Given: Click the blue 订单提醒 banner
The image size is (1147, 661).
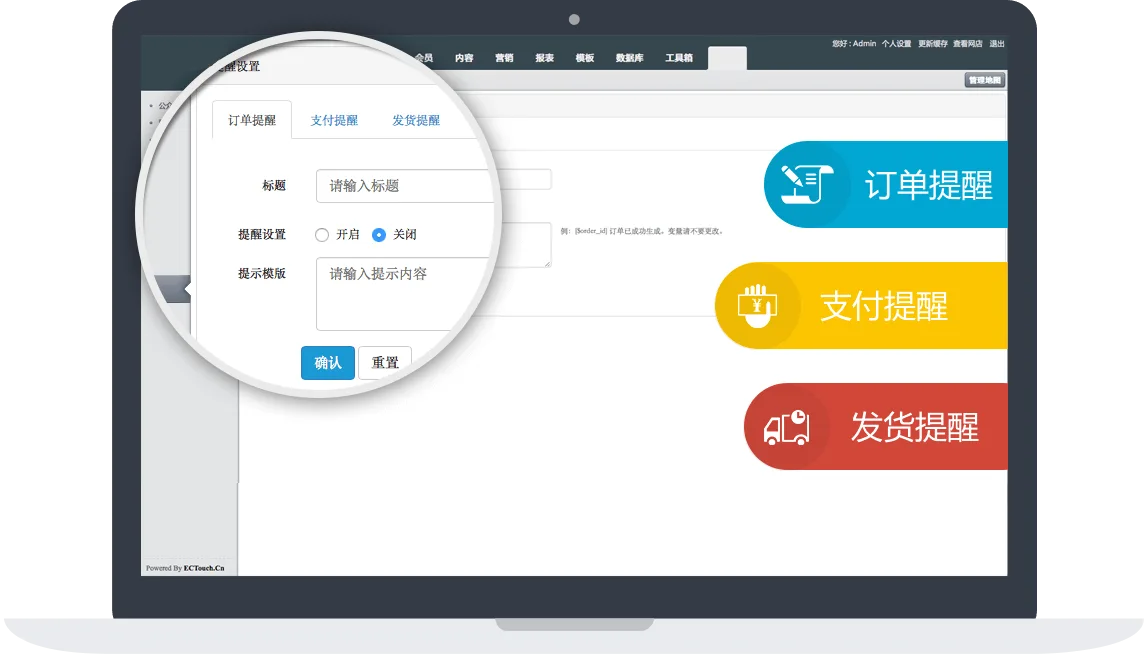Looking at the screenshot, I should tap(886, 184).
